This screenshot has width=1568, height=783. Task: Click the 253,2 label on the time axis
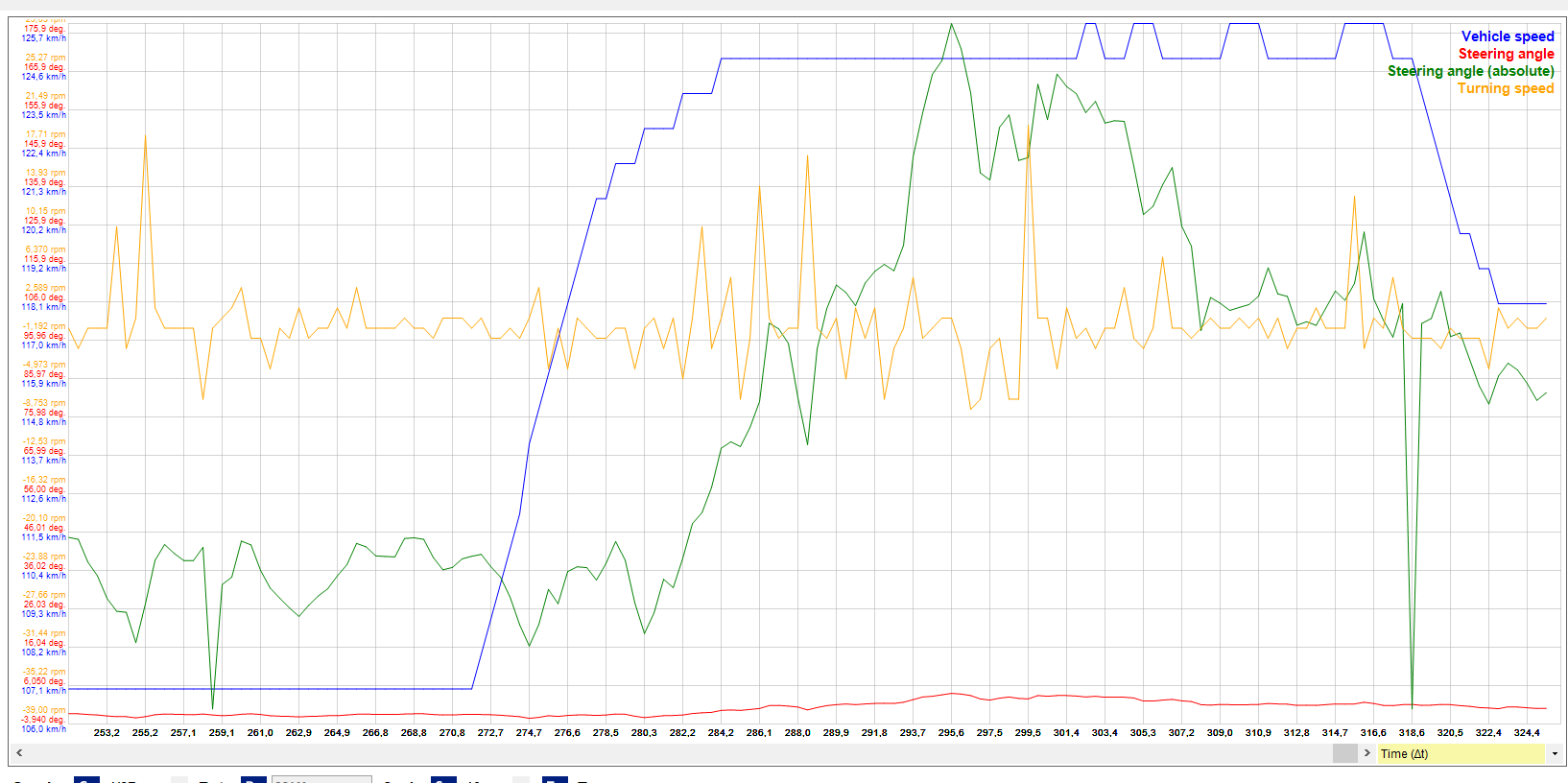[x=107, y=733]
